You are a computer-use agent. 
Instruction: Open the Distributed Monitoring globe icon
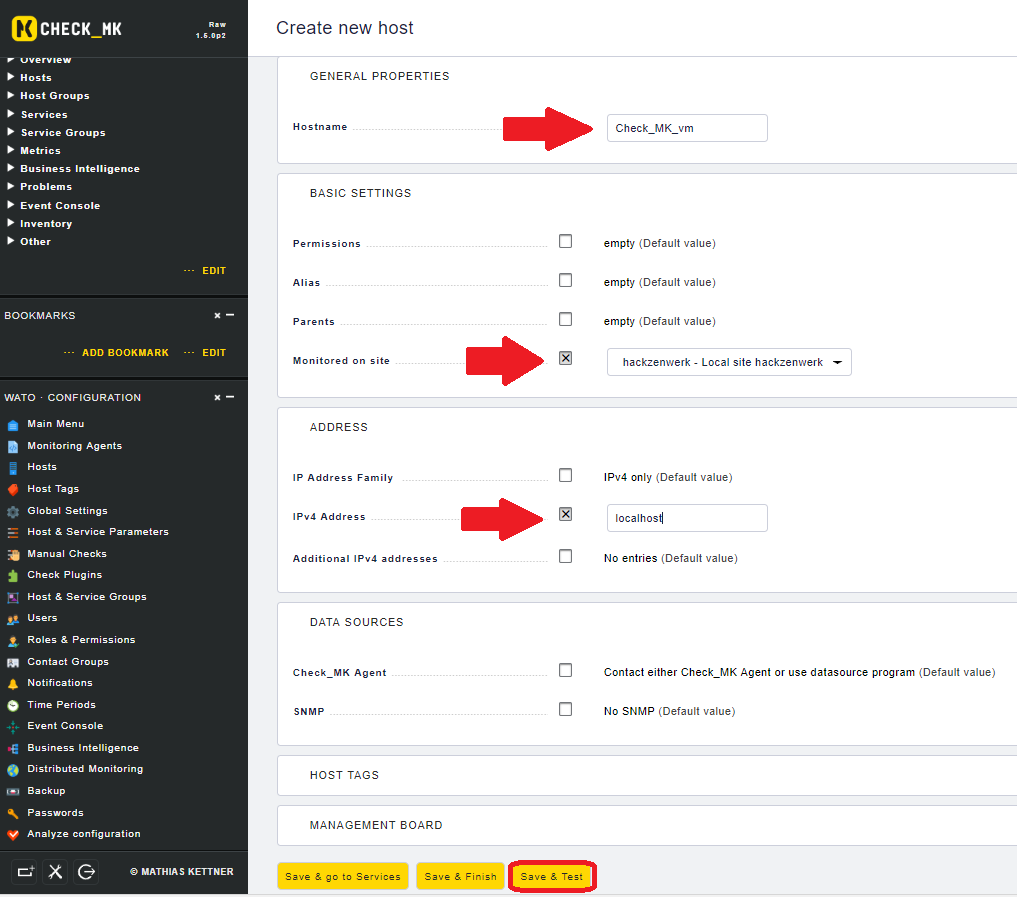13,770
